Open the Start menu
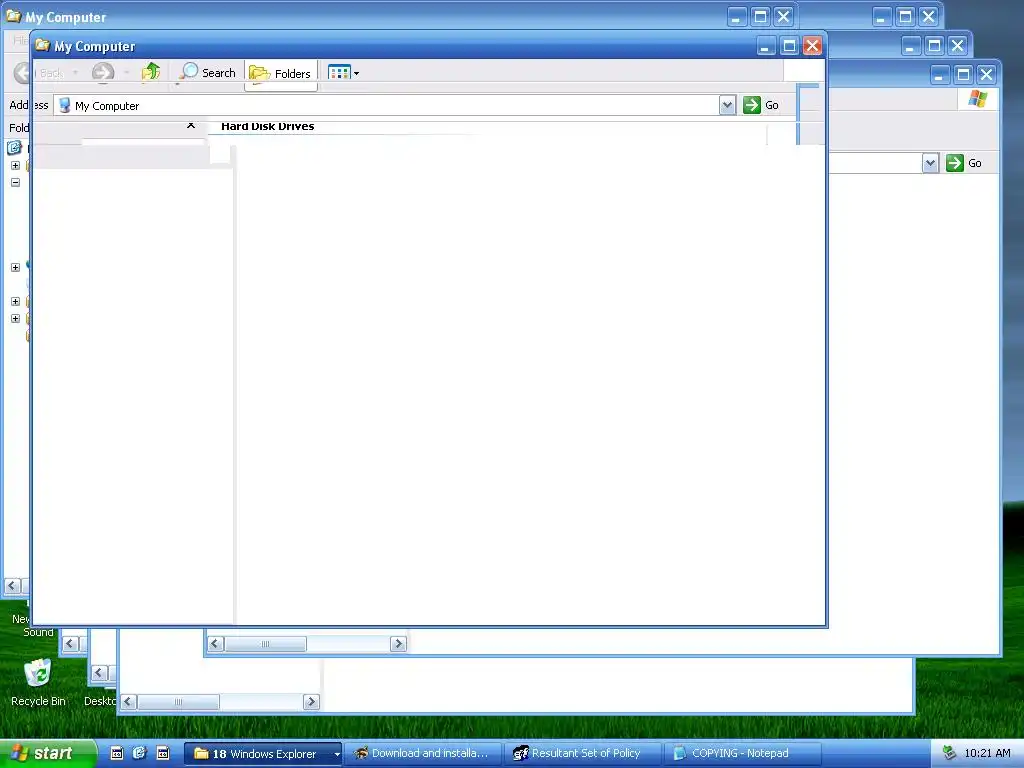 (x=48, y=753)
